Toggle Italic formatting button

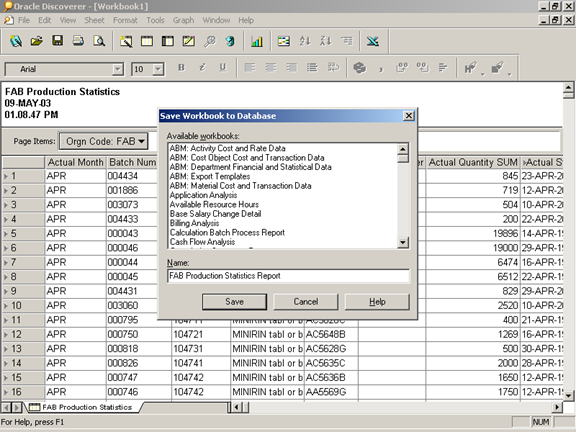(202, 68)
